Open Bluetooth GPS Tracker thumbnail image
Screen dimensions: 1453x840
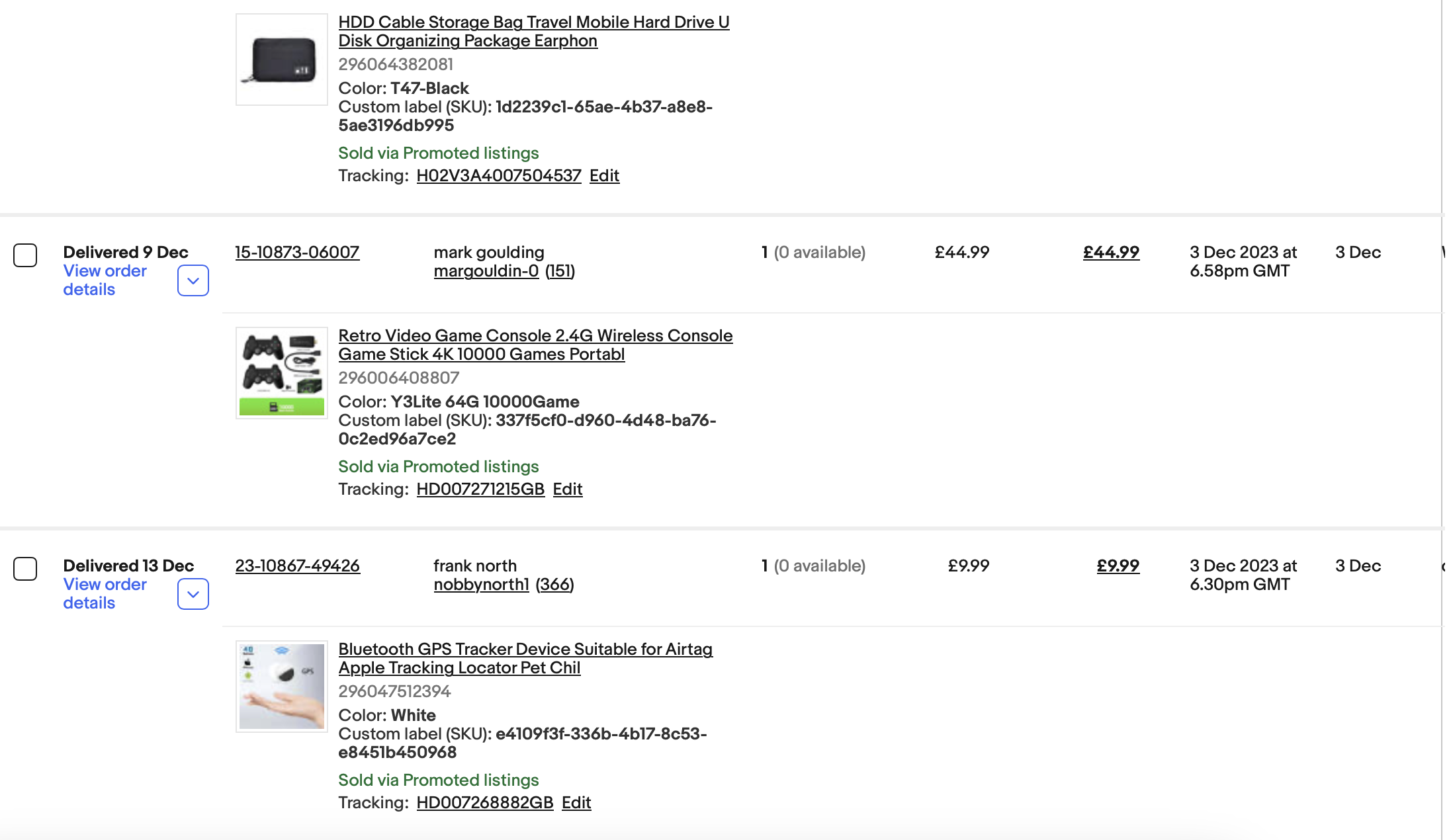(282, 687)
